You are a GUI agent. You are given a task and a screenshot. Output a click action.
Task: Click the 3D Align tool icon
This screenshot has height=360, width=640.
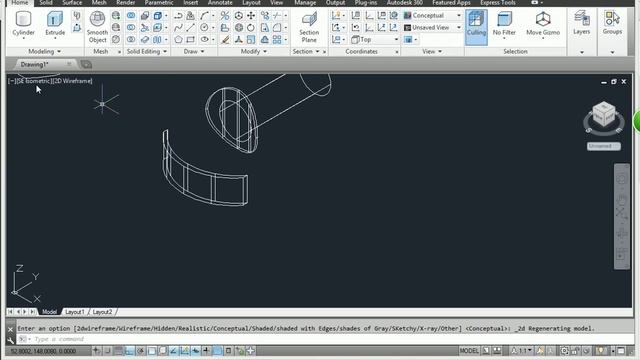225,27
